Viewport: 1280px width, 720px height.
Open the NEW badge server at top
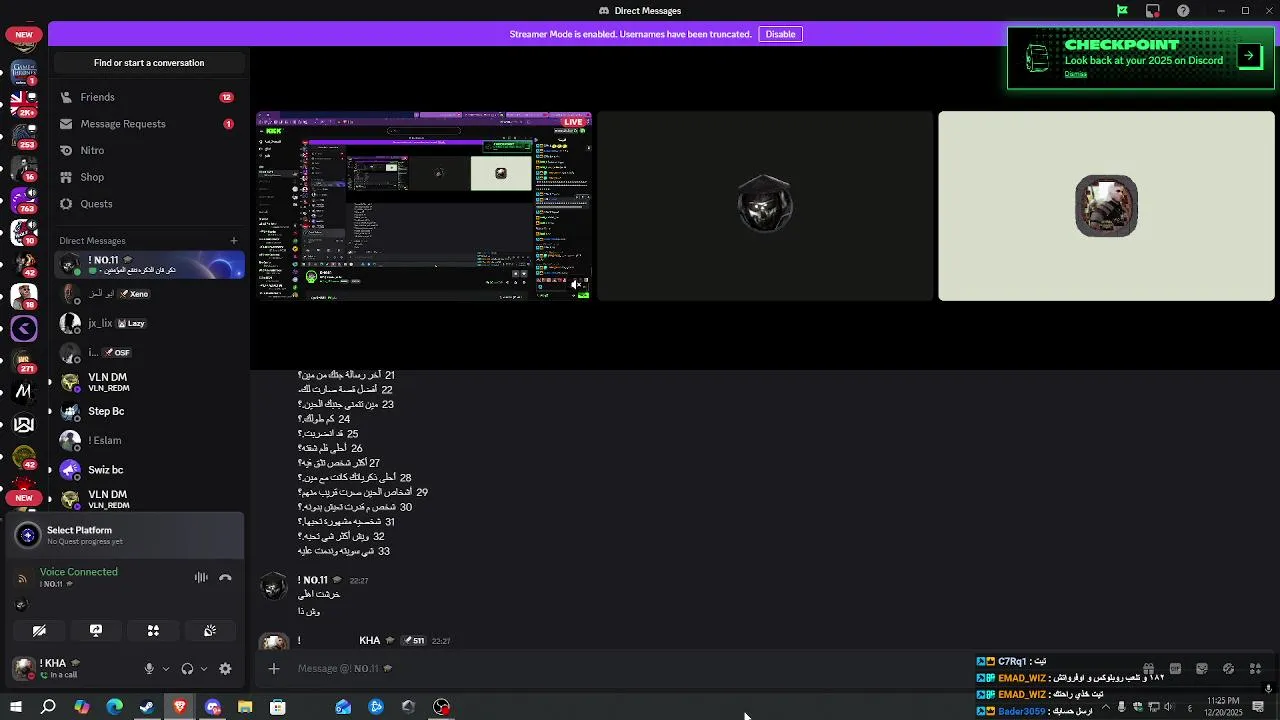[x=24, y=36]
